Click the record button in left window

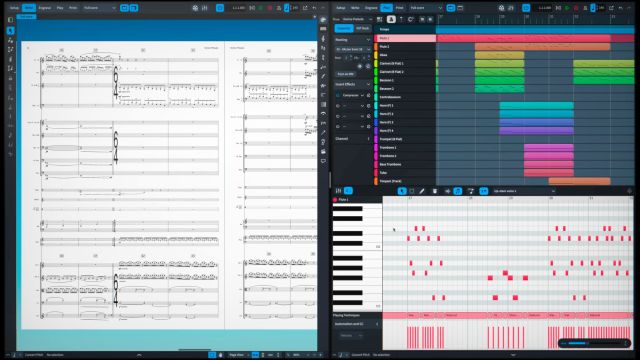point(270,8)
